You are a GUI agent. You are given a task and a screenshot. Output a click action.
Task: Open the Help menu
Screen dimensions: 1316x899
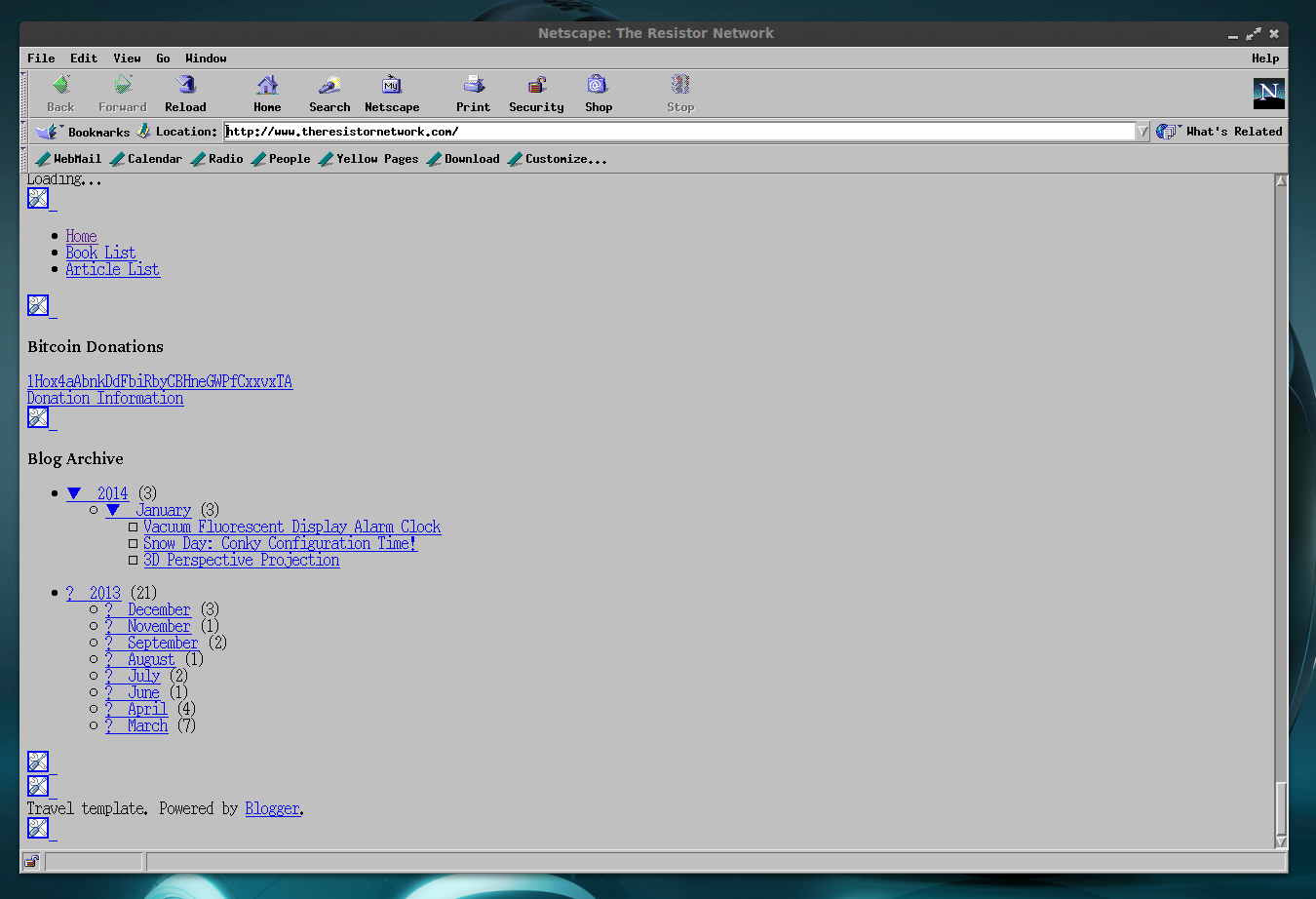coord(1265,59)
